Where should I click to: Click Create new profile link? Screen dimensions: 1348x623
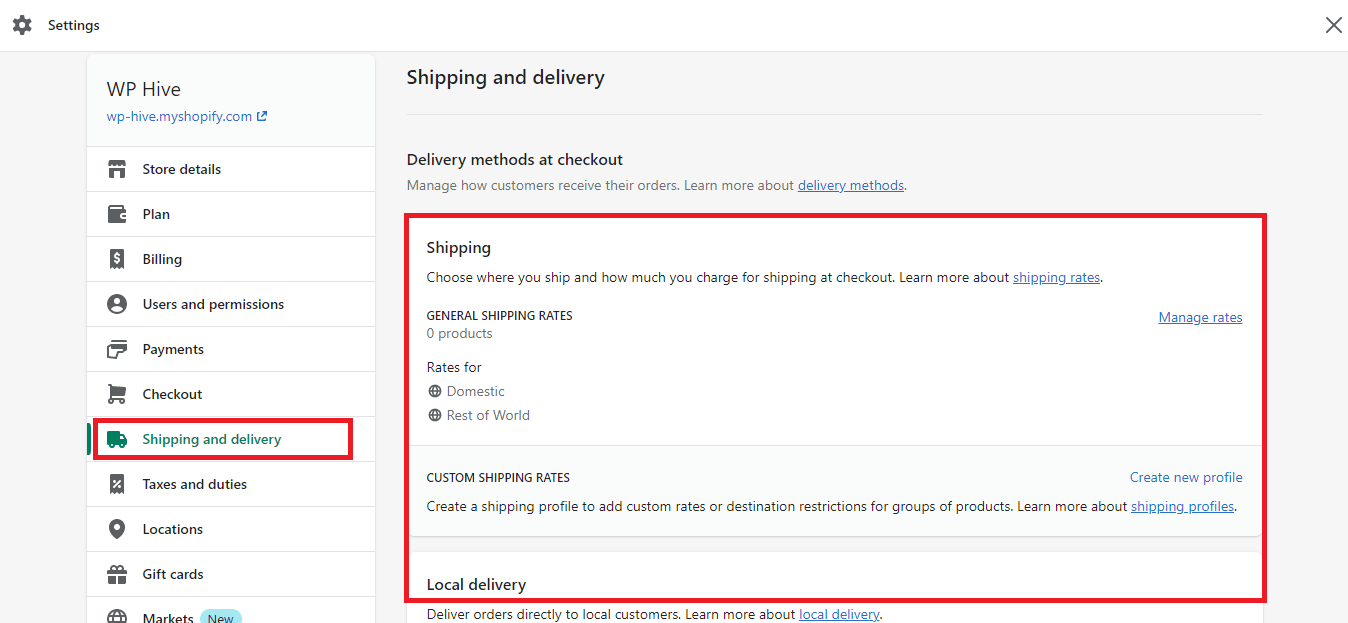point(1186,477)
